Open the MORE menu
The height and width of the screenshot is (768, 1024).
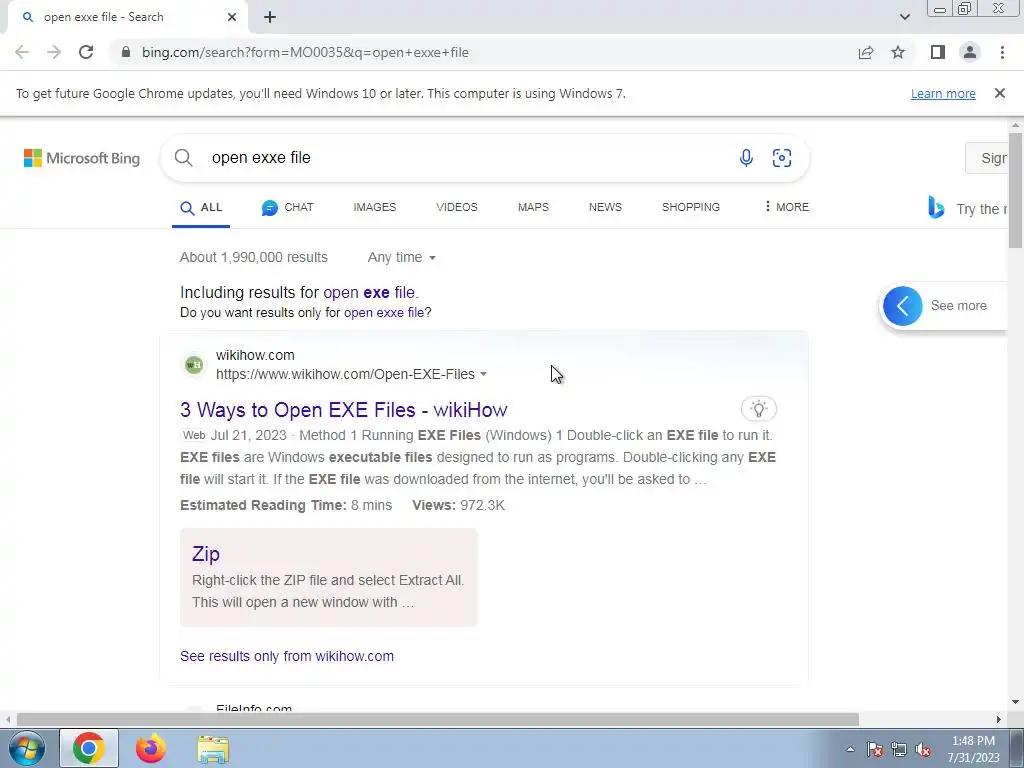click(786, 207)
